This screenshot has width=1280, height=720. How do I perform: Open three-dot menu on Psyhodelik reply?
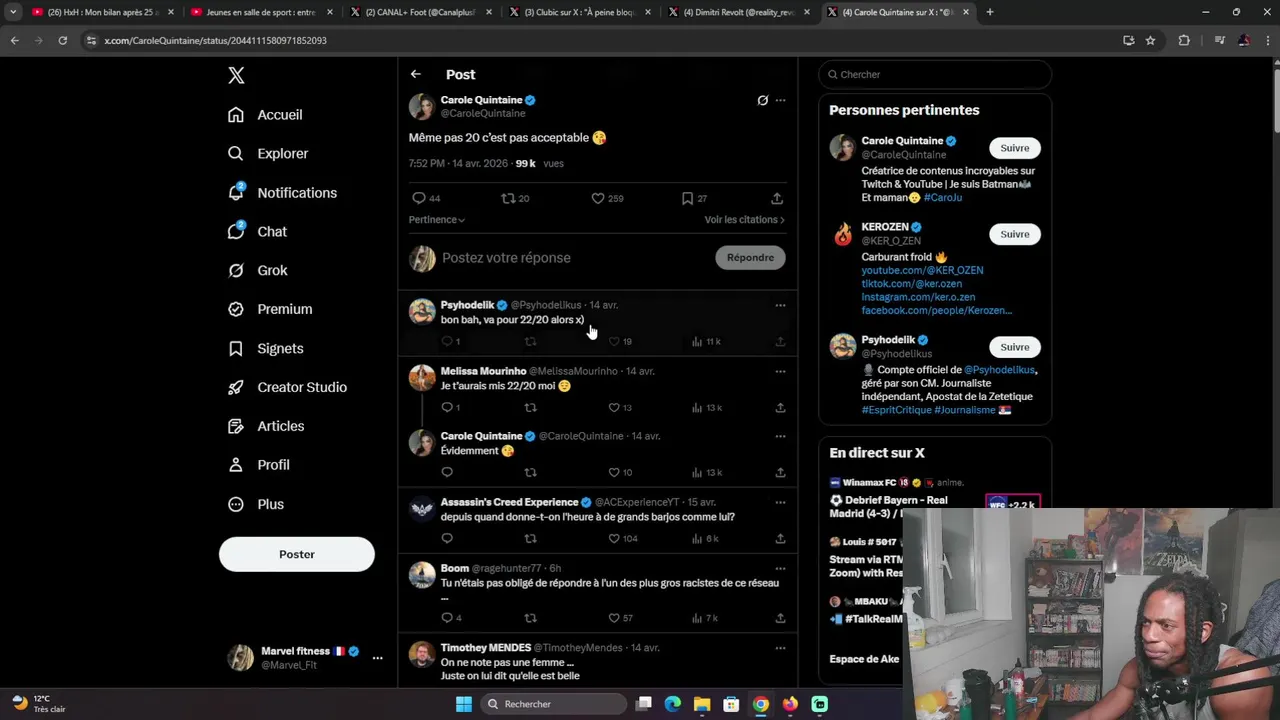[x=780, y=305]
